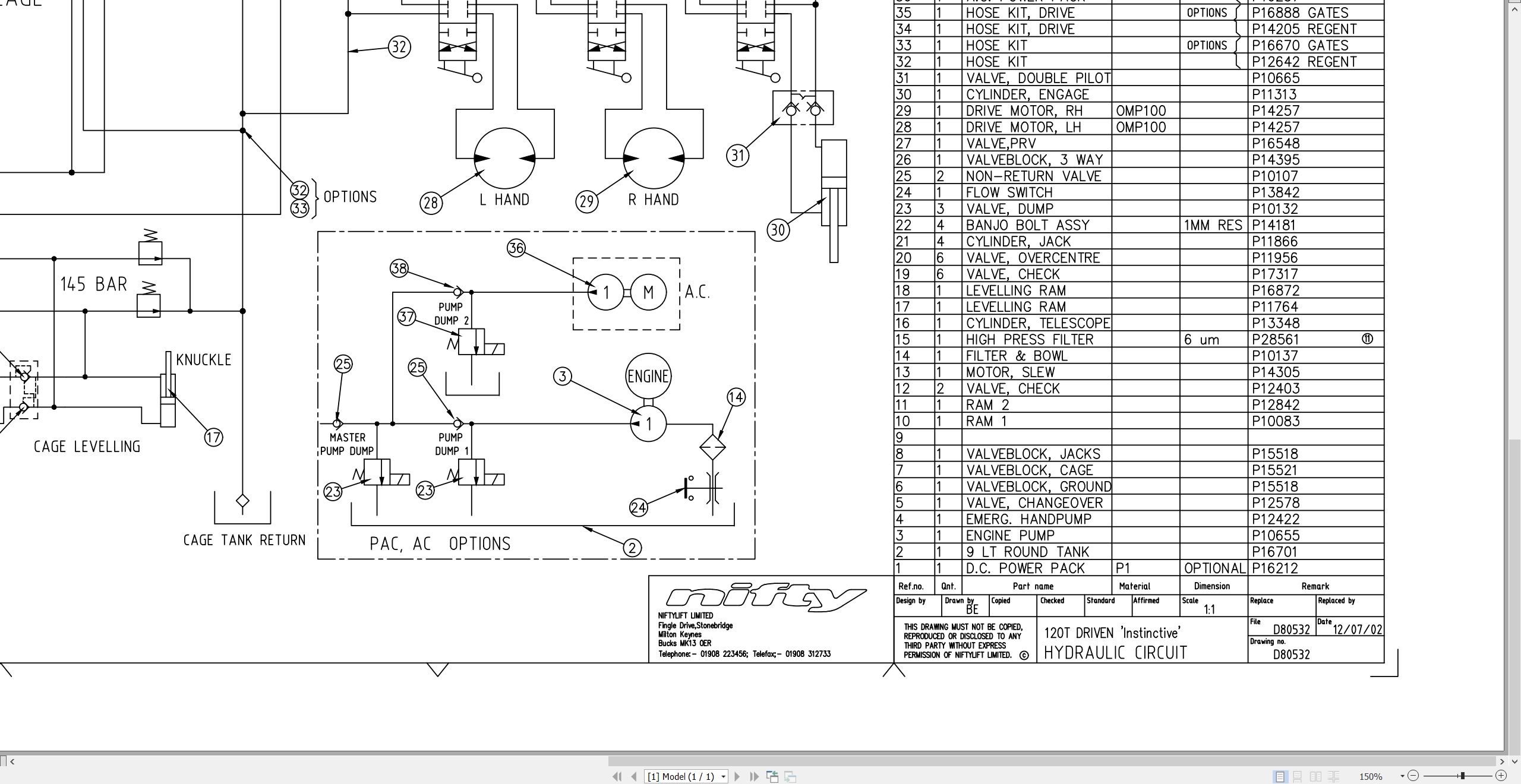This screenshot has width=1521, height=784.
Task: Click the Drawing no. D80532 field
Action: point(1315,650)
